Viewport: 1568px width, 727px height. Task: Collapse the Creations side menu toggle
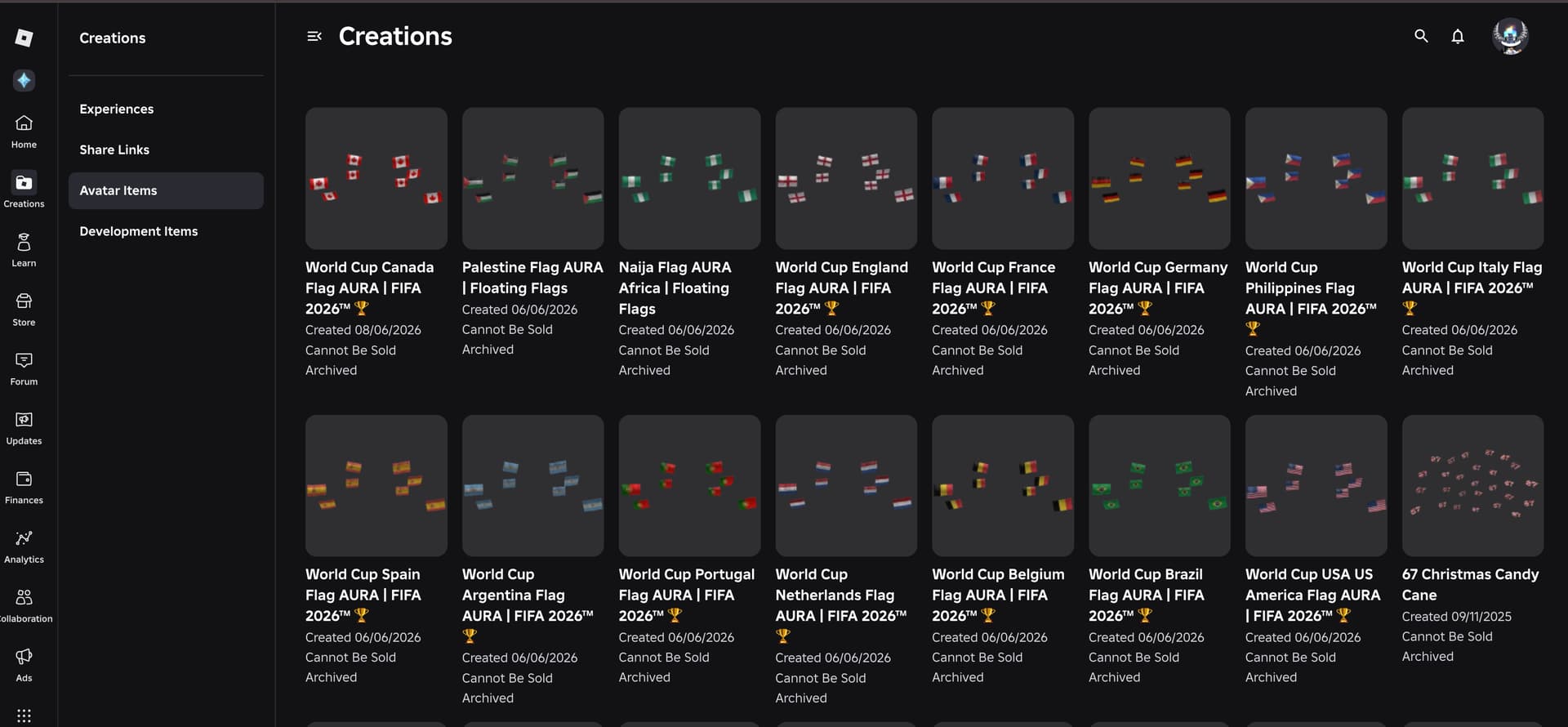(x=314, y=36)
